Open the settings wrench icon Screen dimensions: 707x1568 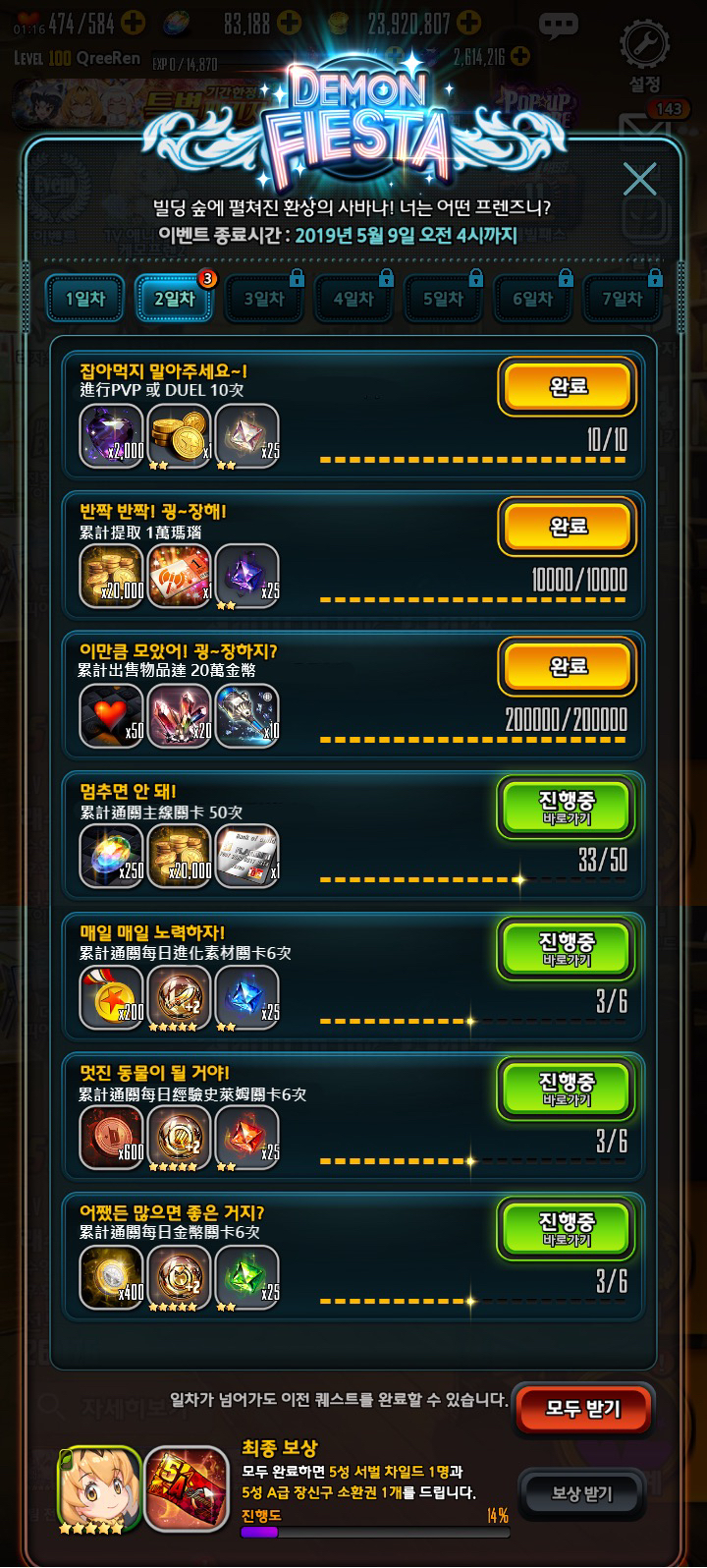coord(645,44)
